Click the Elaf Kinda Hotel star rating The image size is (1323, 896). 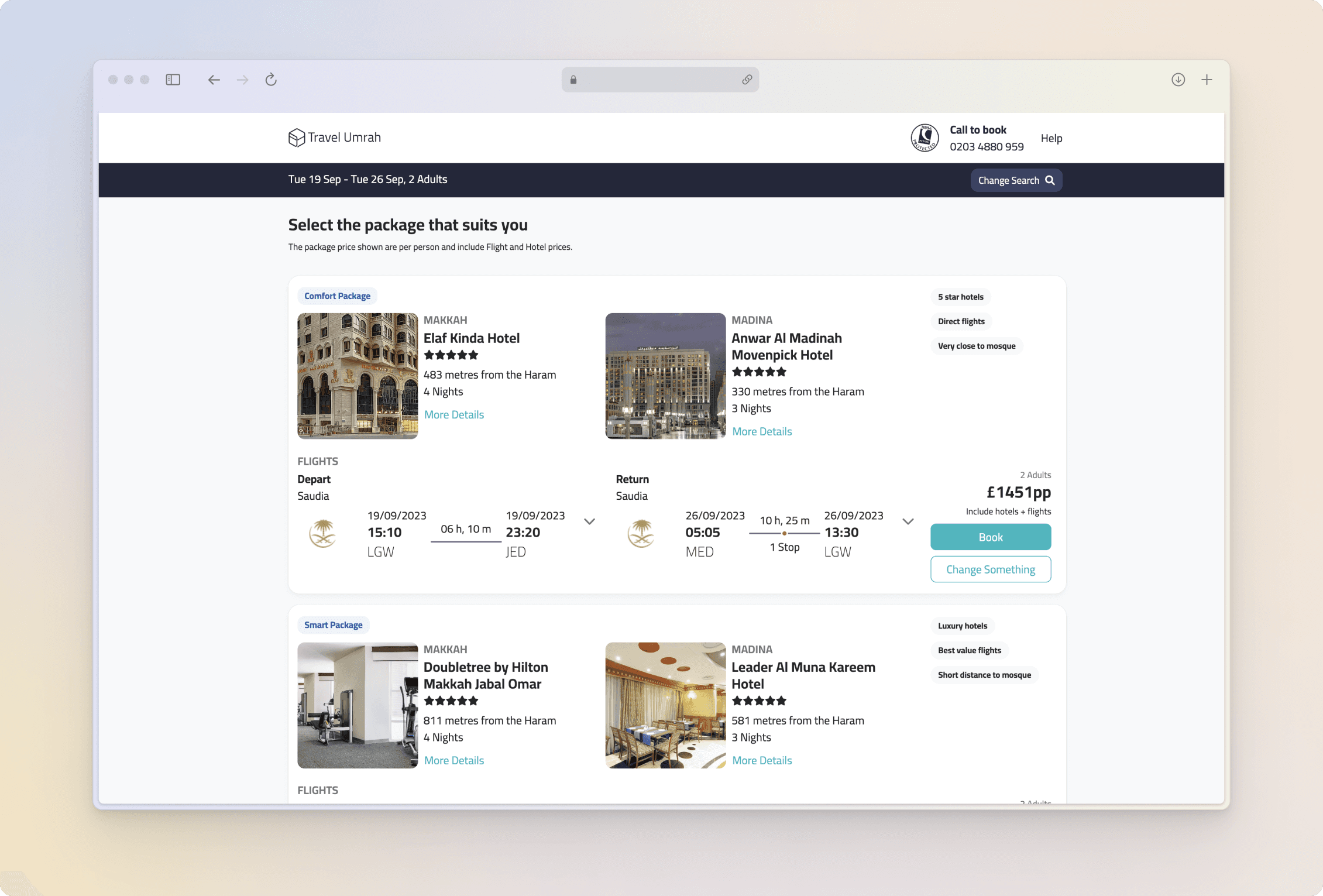tap(451, 355)
